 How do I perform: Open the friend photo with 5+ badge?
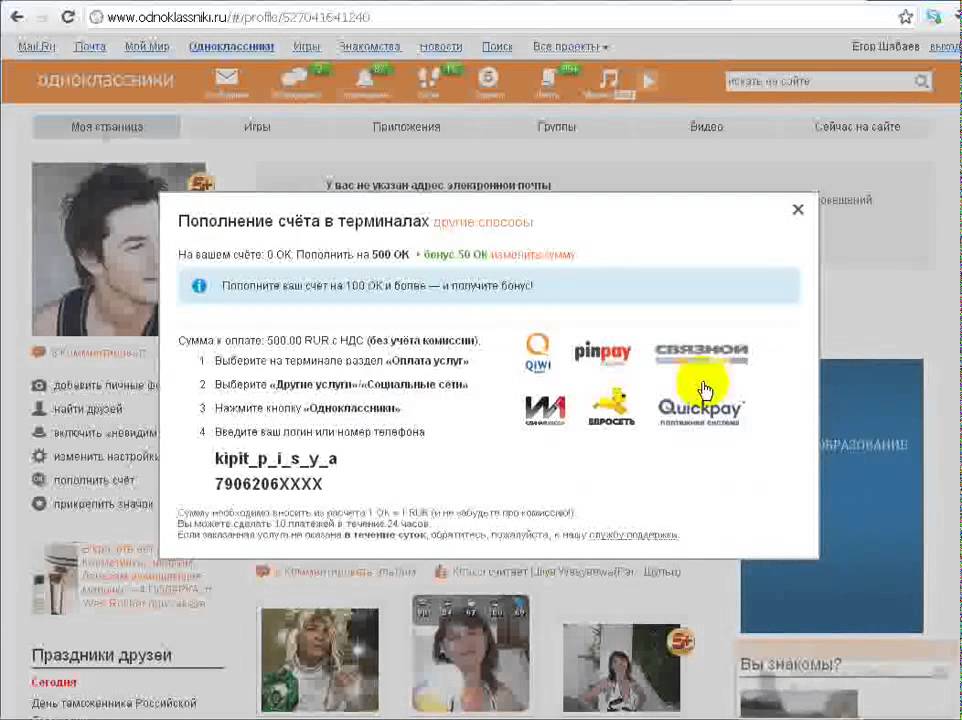[621, 667]
